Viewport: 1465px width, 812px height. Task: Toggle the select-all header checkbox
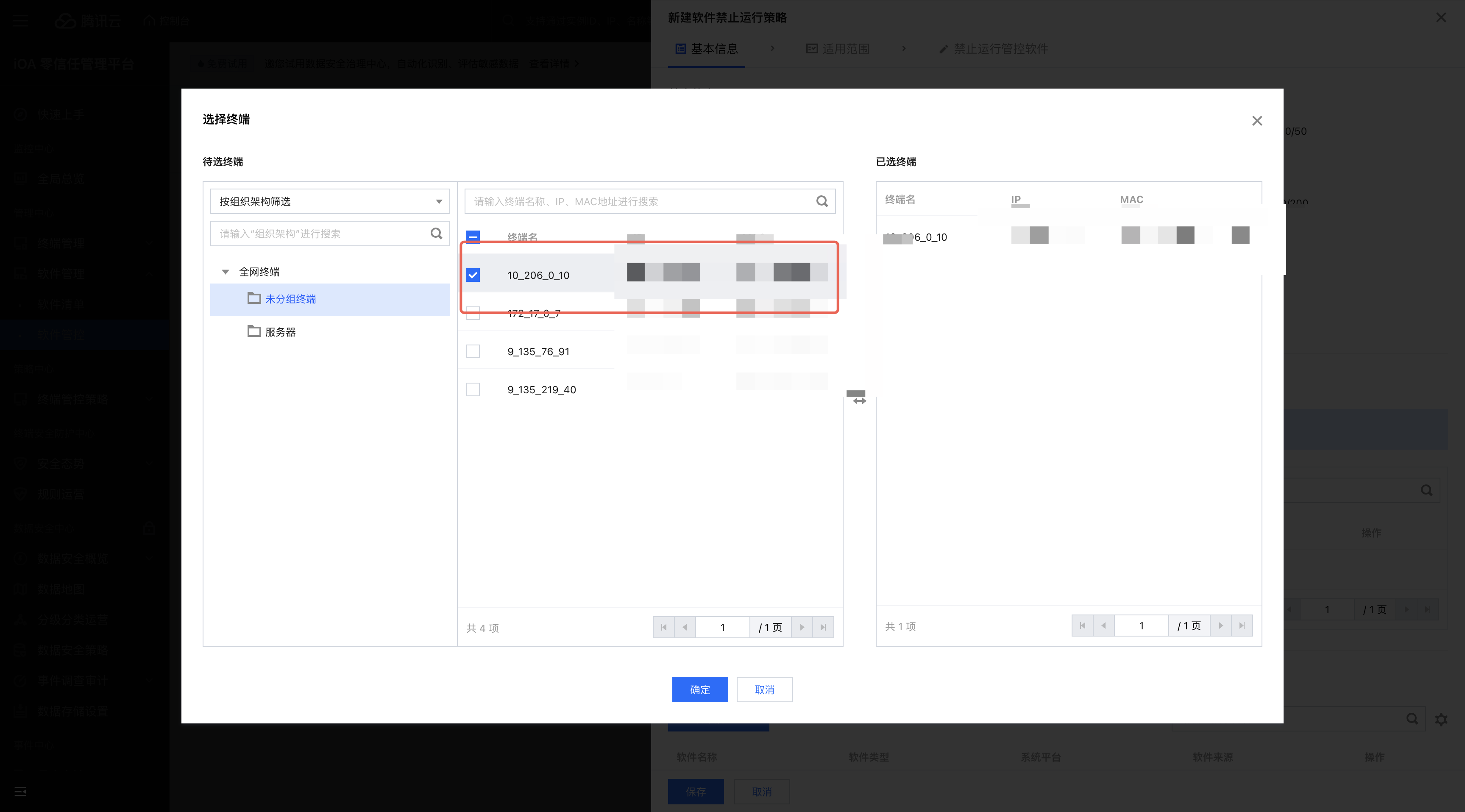coord(473,236)
